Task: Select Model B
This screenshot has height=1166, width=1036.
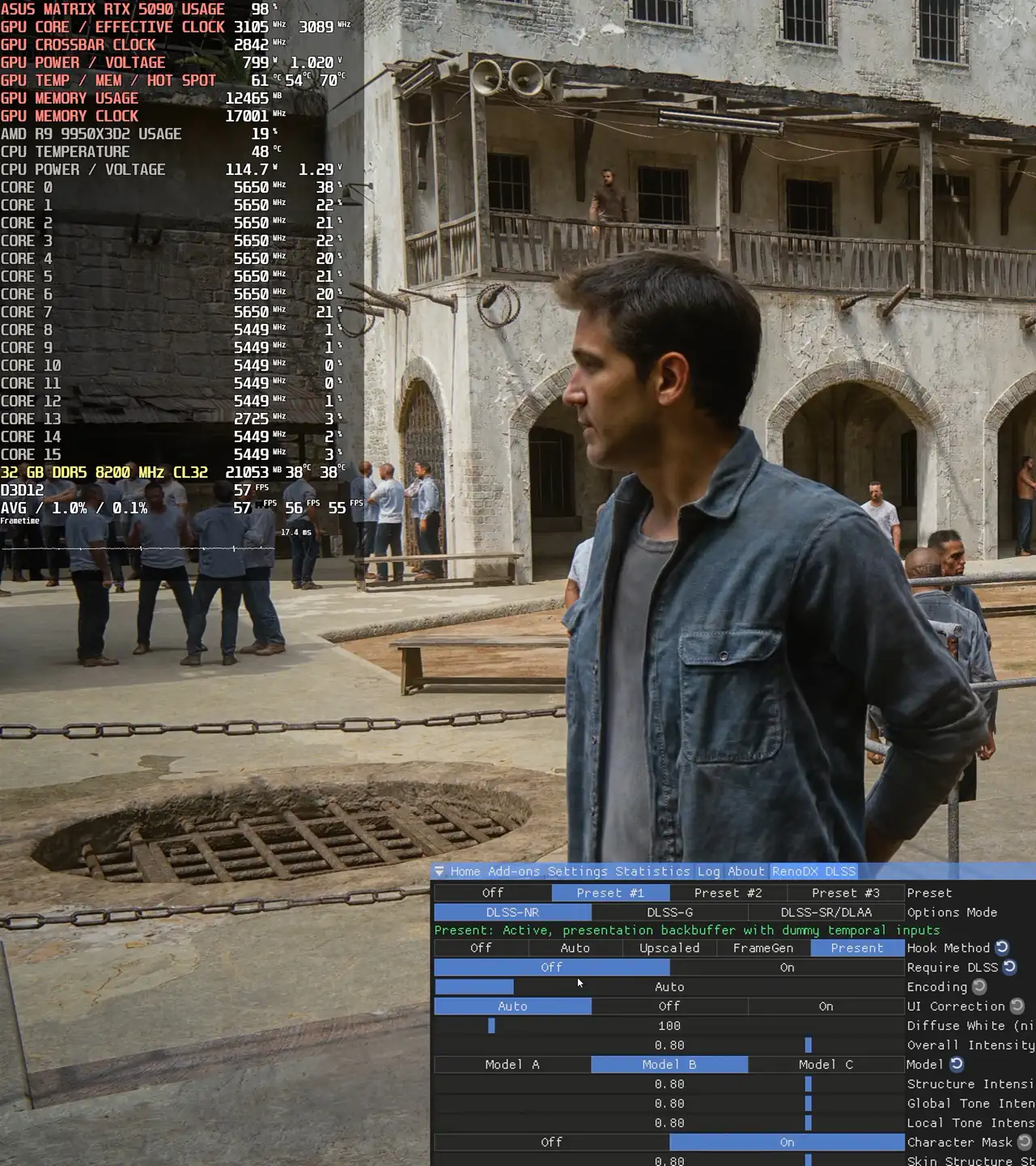Action: pos(669,1064)
